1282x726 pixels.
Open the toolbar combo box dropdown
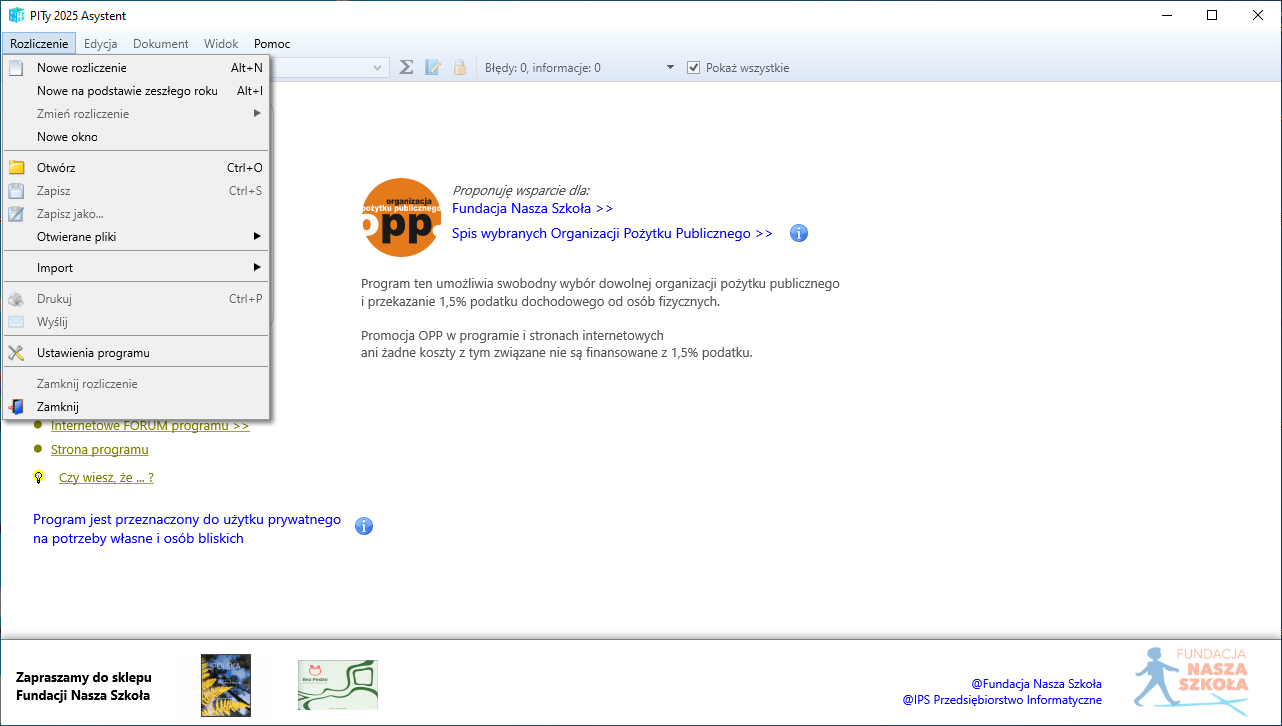click(x=378, y=68)
